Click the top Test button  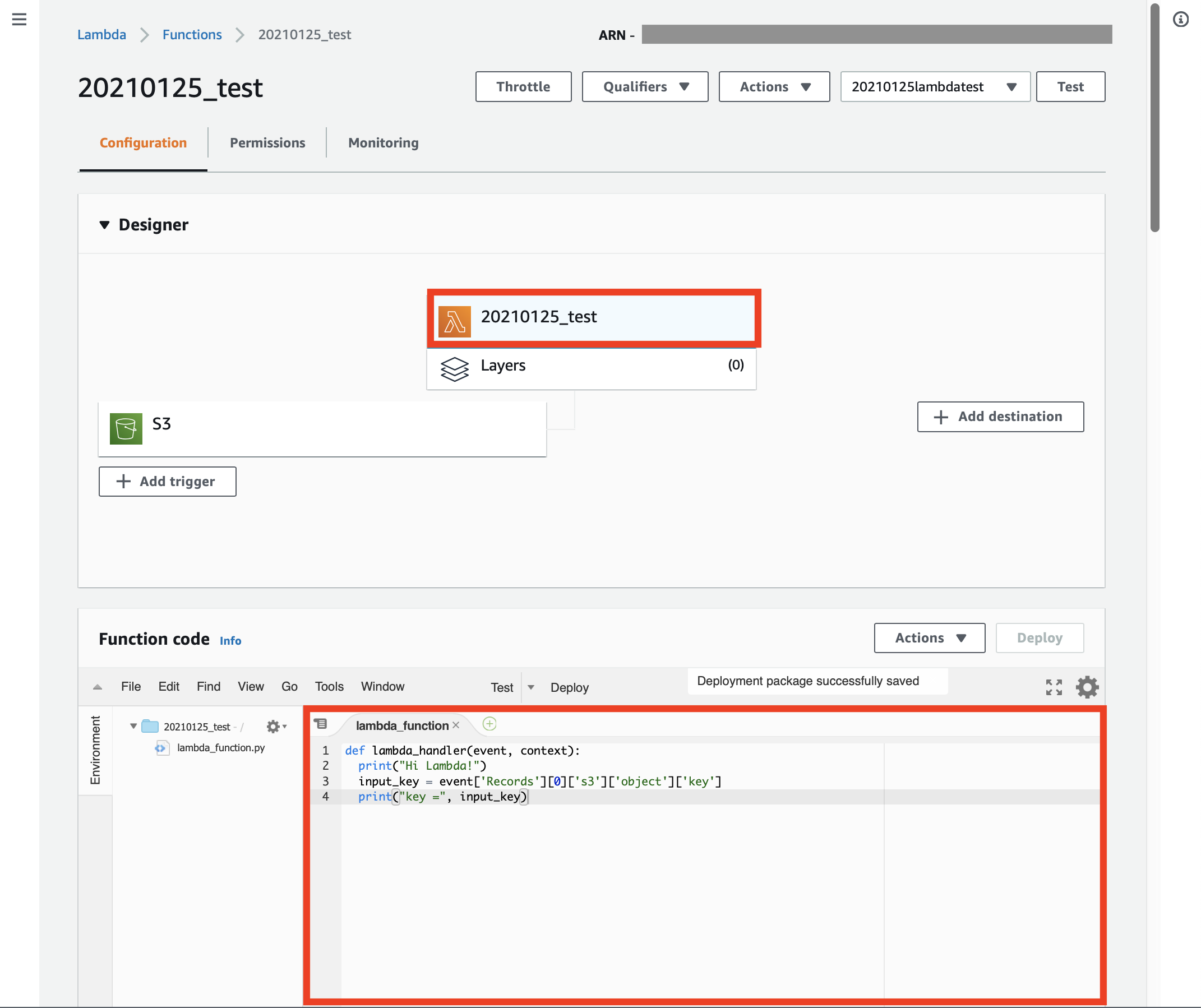[1070, 87]
